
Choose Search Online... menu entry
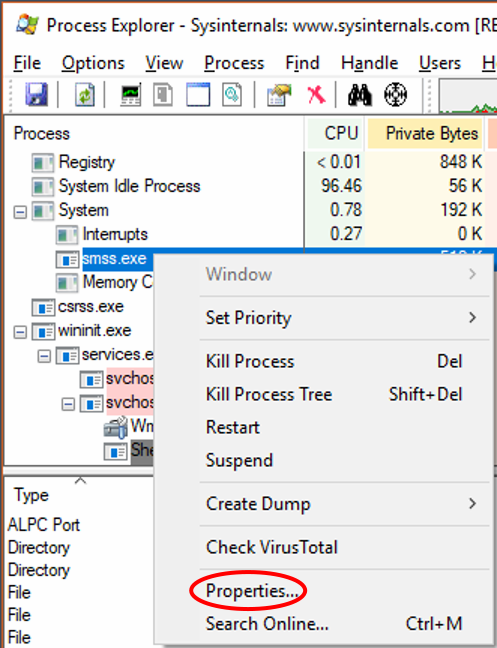pyautogui.click(x=325, y=624)
